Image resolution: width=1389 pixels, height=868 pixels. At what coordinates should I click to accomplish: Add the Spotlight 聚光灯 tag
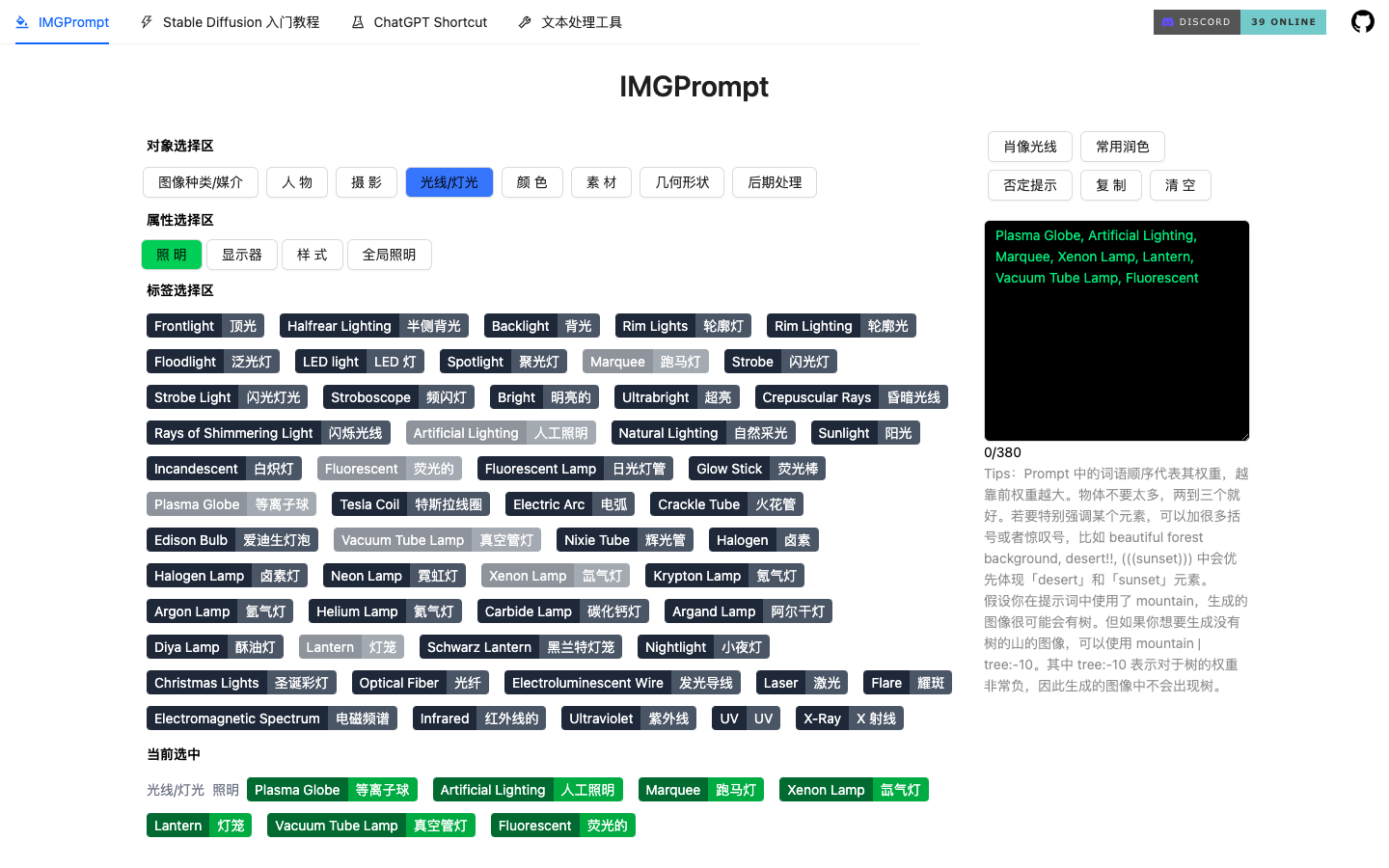(504, 362)
